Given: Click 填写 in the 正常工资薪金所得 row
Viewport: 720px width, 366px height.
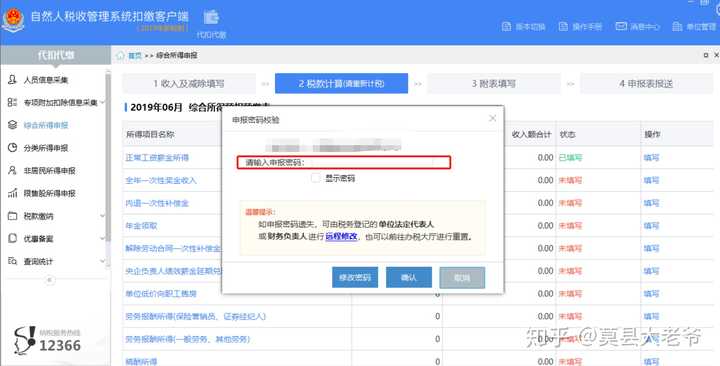Looking at the screenshot, I should tap(651, 158).
